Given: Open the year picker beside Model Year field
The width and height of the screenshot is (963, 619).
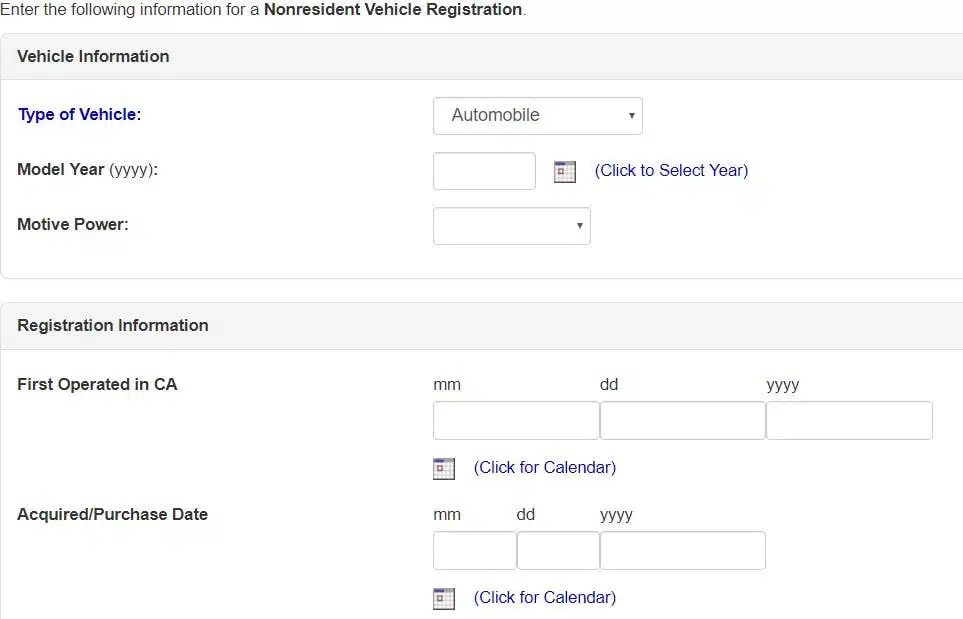Looking at the screenshot, I should coord(564,171).
